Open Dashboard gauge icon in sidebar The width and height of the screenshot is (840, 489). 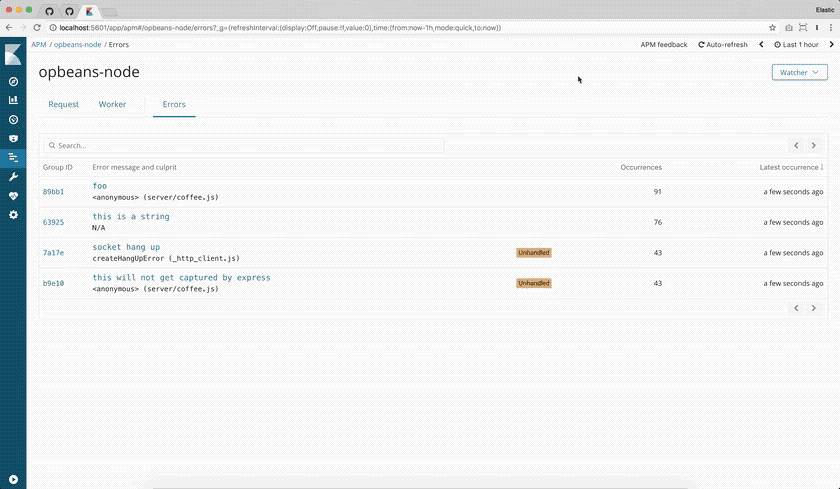pos(13,119)
